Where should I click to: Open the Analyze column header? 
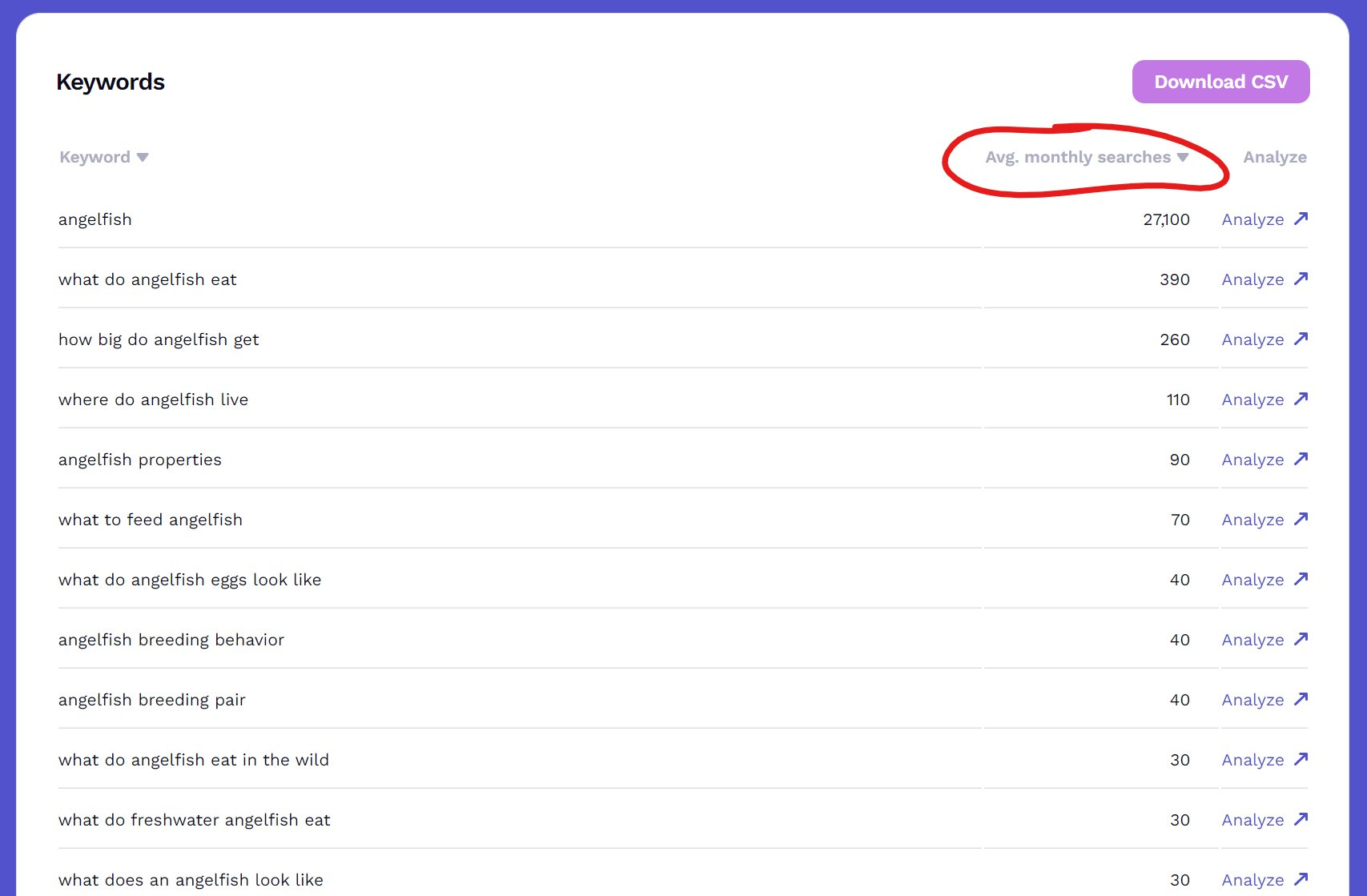pyautogui.click(x=1275, y=157)
